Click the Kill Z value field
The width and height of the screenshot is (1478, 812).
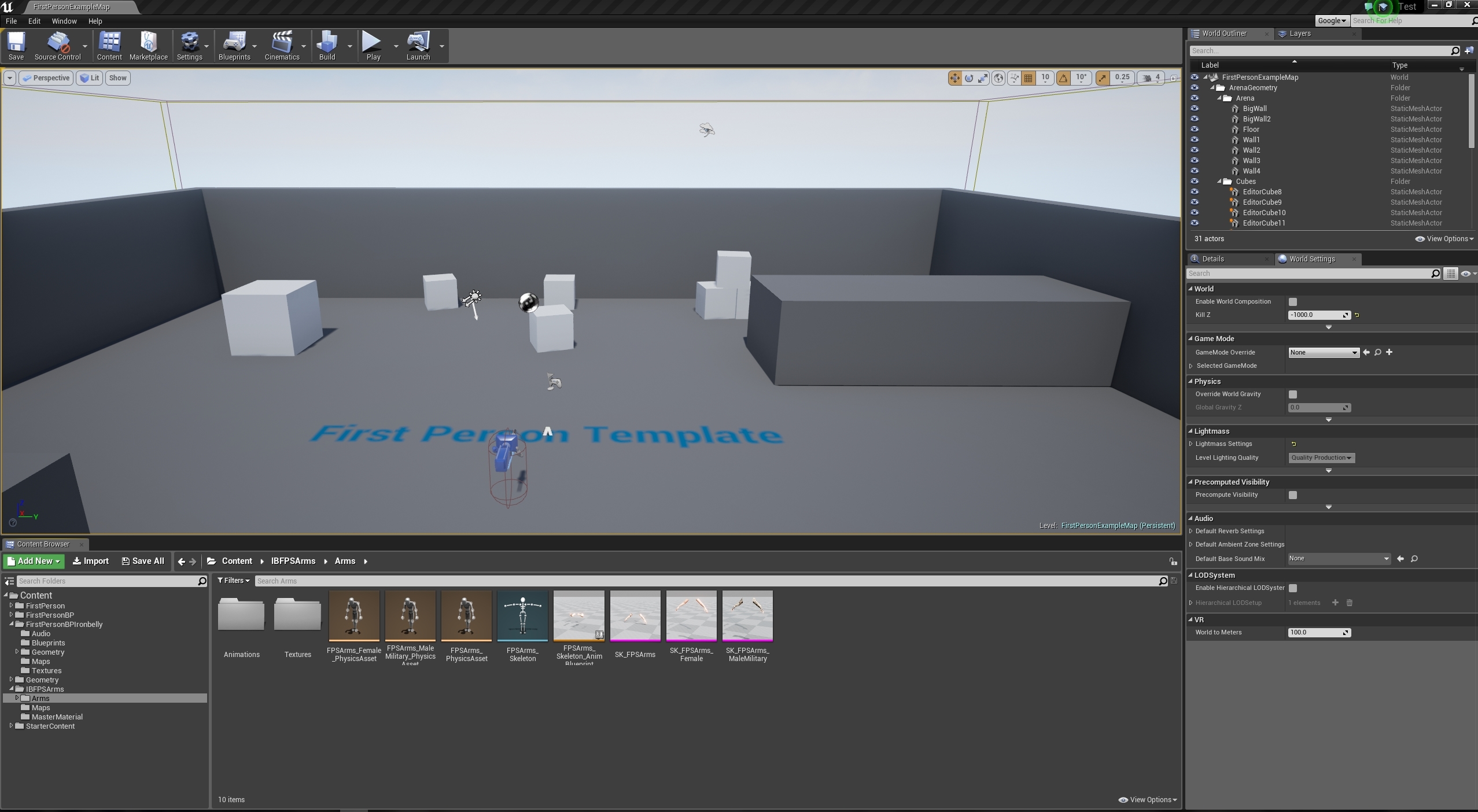click(1319, 315)
